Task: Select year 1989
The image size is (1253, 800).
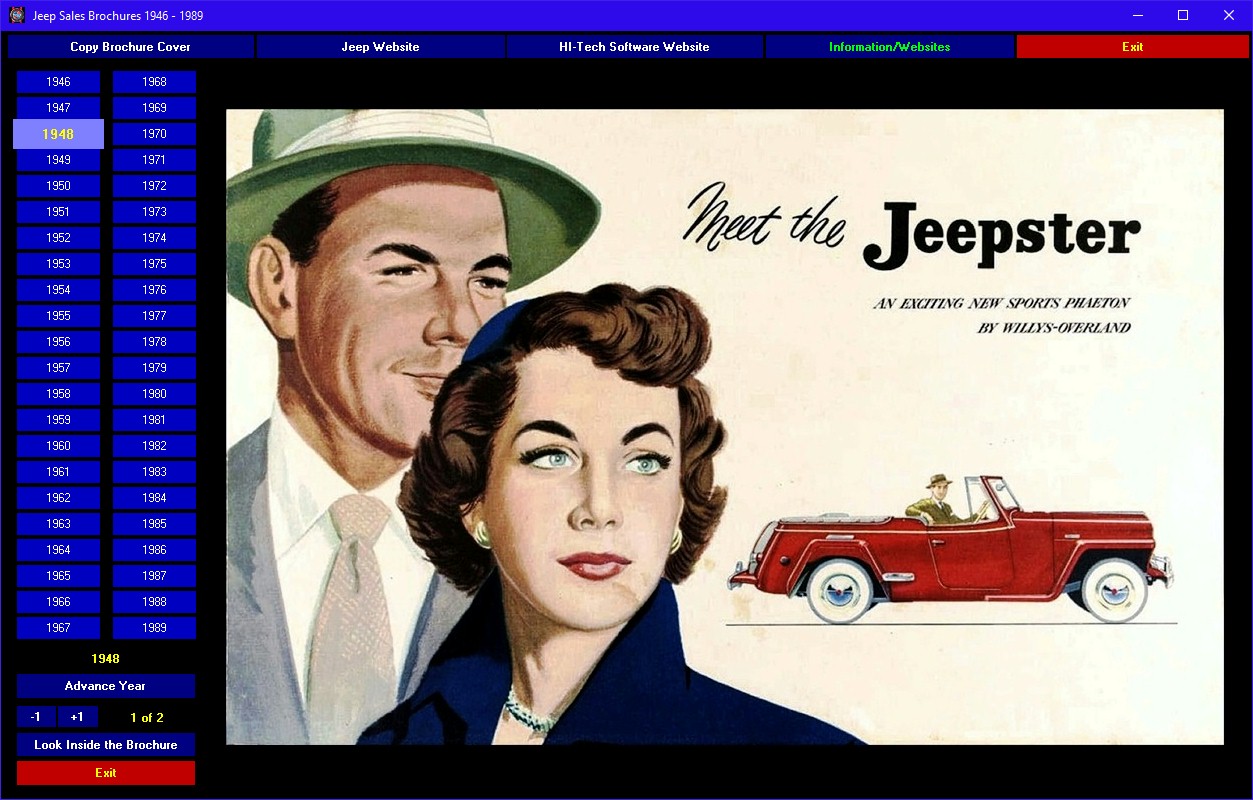Action: click(154, 628)
